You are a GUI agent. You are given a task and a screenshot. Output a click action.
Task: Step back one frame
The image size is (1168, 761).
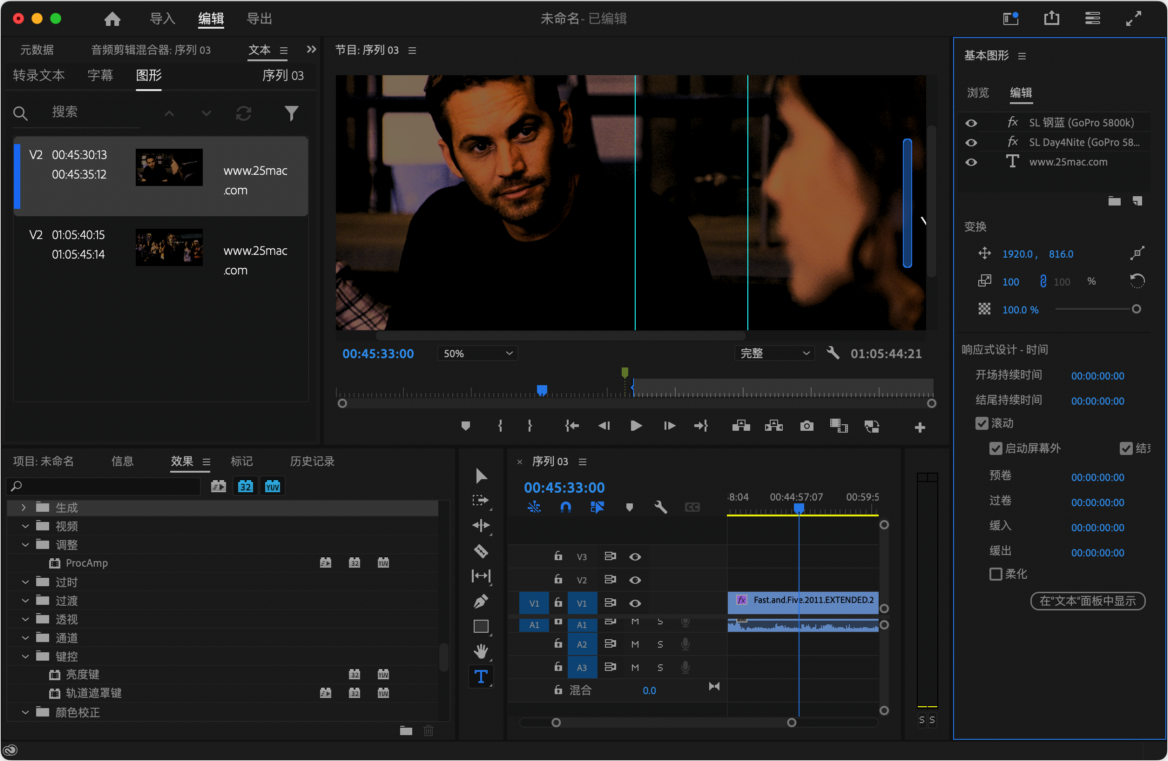tap(603, 426)
